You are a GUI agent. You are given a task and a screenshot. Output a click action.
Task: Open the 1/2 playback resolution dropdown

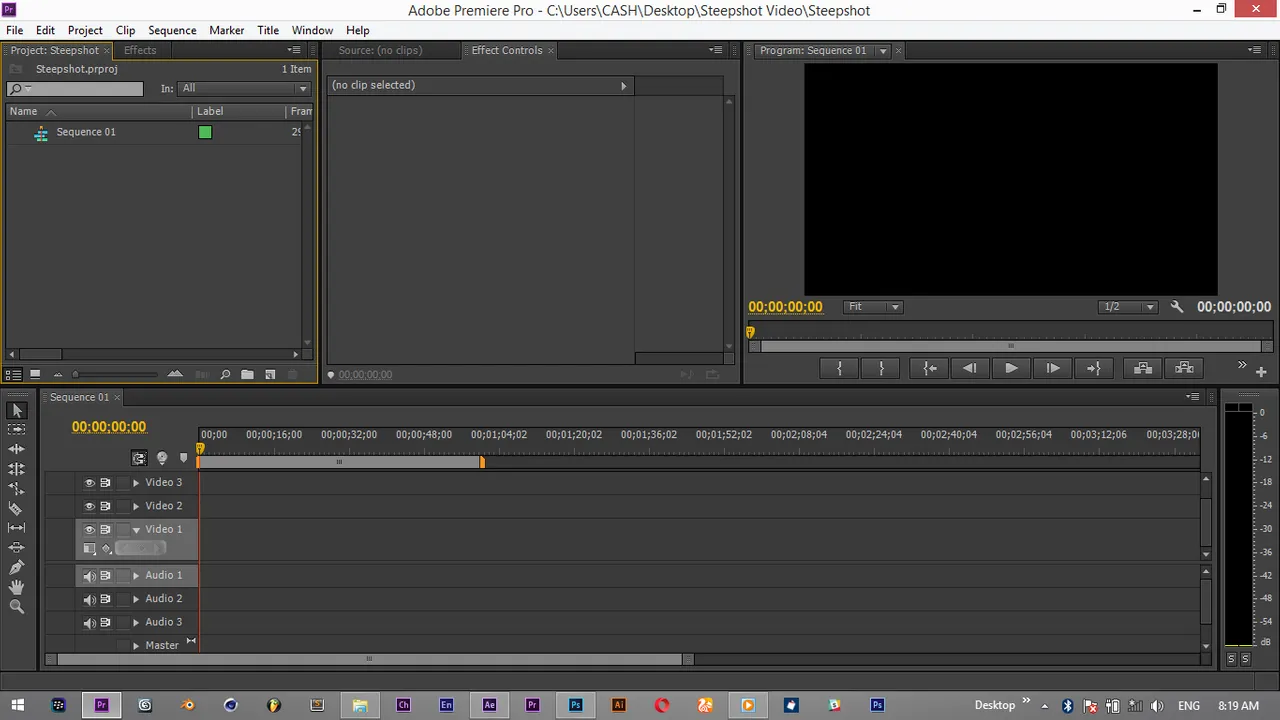(x=1127, y=307)
